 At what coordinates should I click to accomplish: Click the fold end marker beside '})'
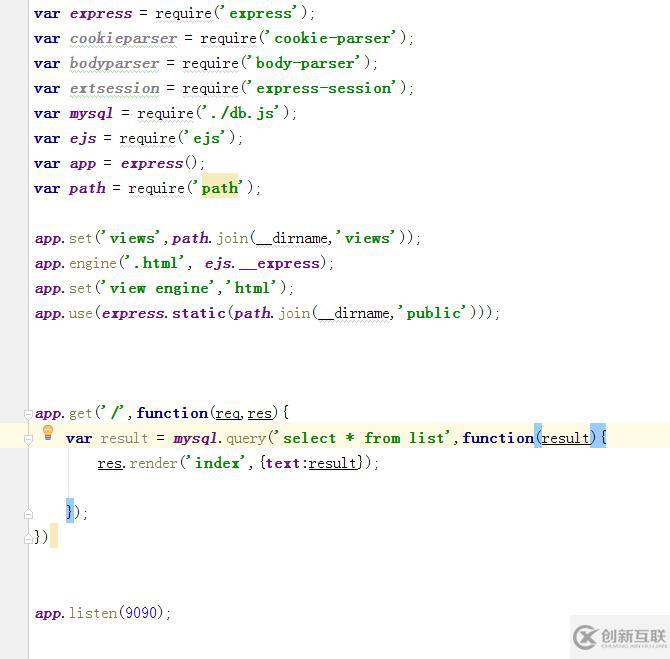(x=28, y=539)
